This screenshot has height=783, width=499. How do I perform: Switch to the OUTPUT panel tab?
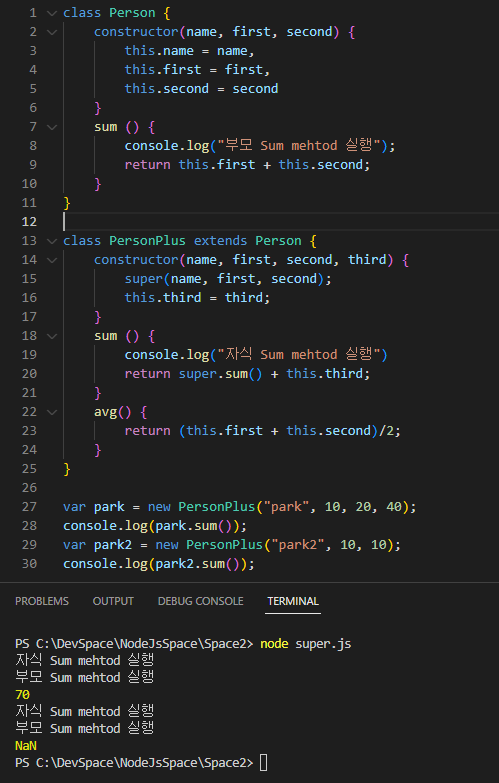click(113, 601)
